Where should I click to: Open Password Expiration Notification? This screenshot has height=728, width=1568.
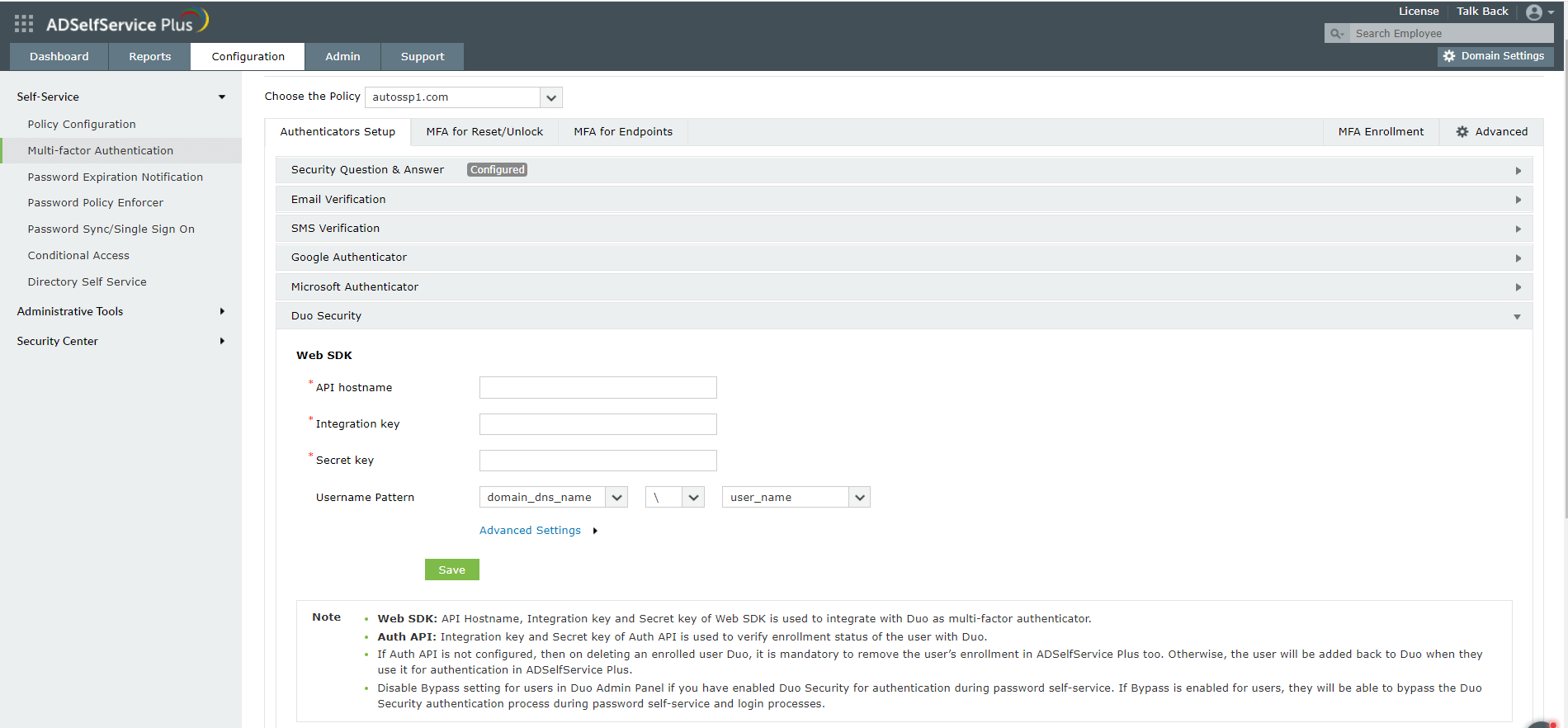click(116, 177)
